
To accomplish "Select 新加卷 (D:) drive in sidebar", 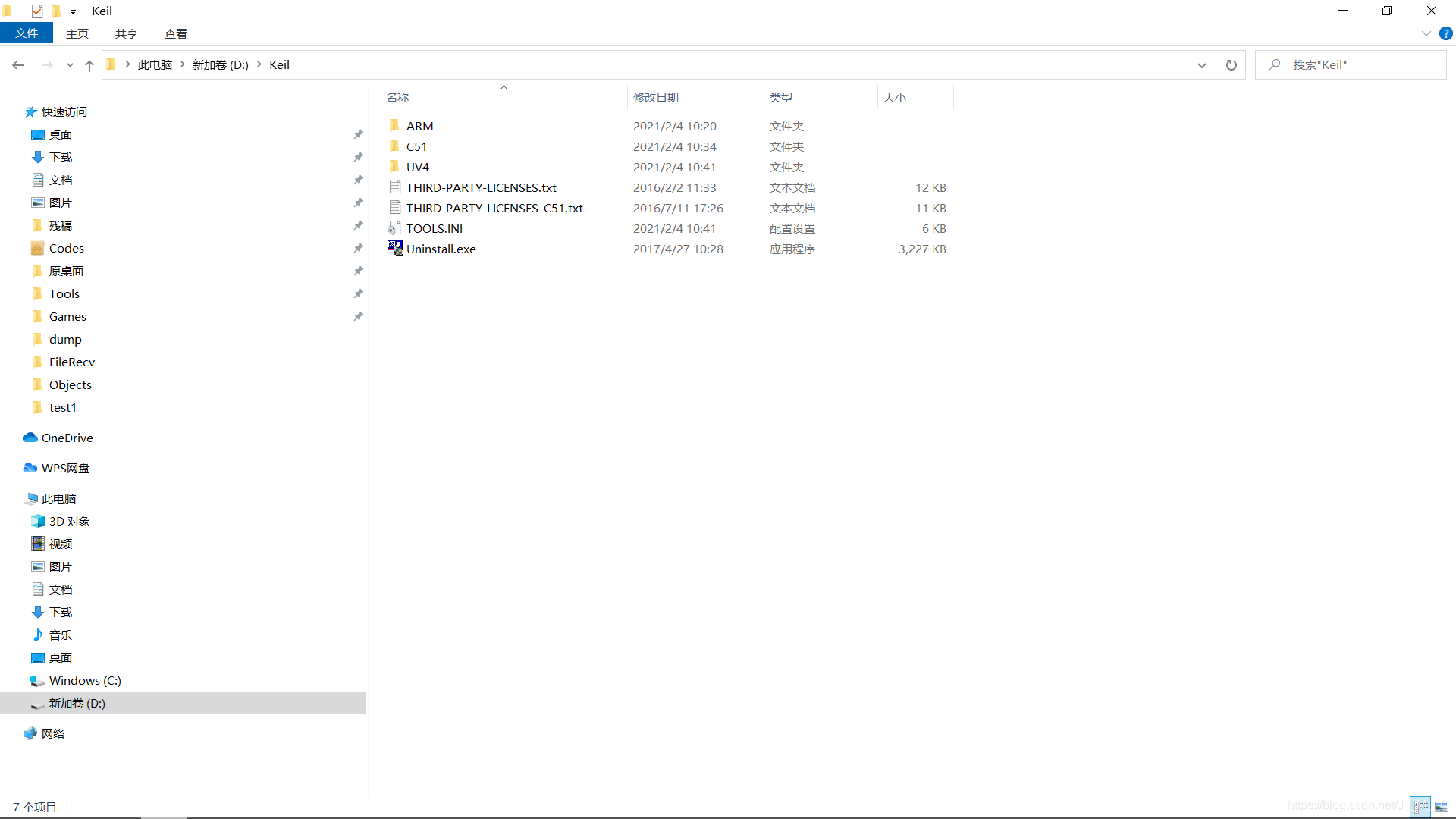I will [77, 703].
